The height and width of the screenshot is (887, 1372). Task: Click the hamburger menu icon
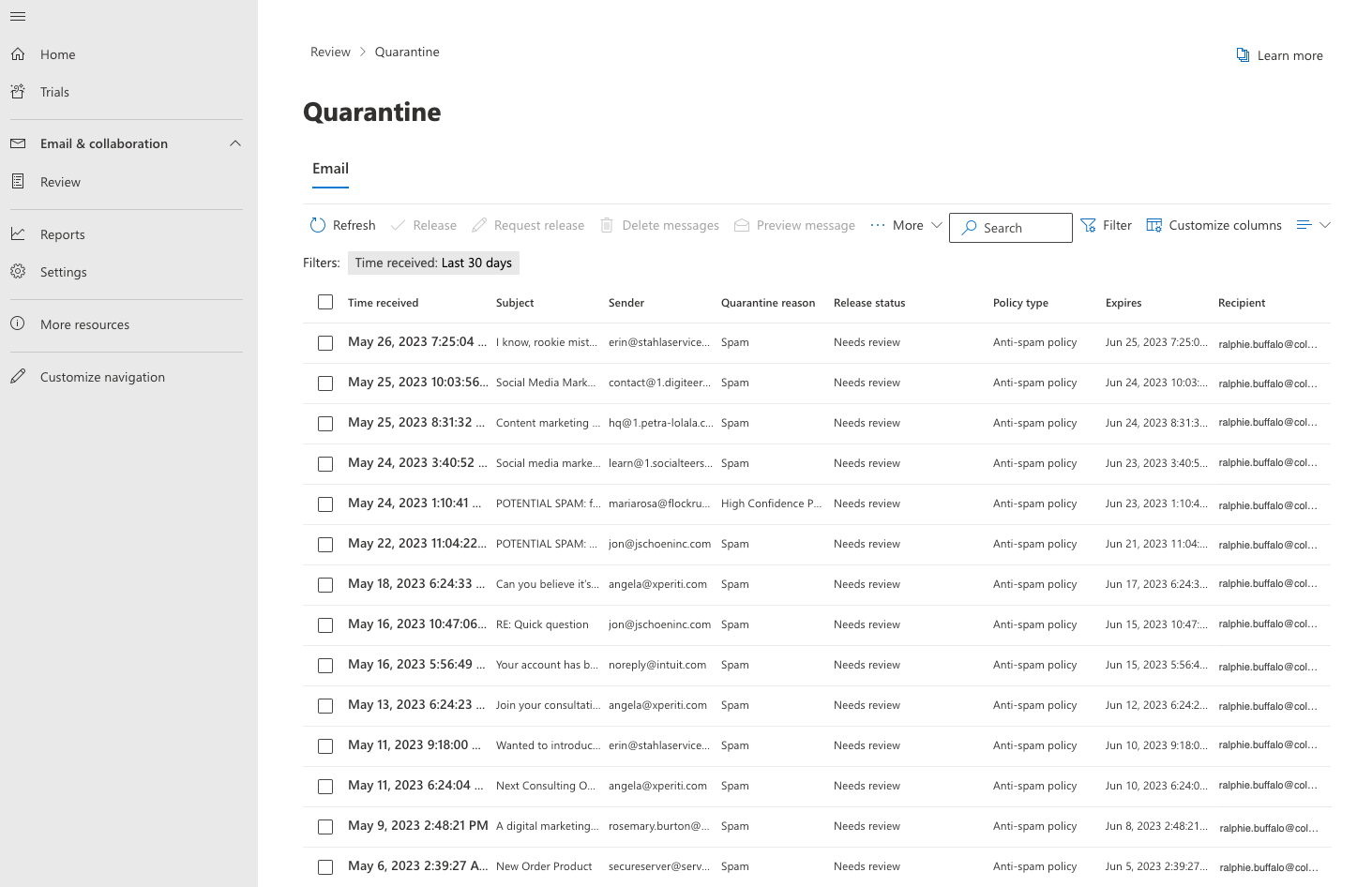coord(17,16)
